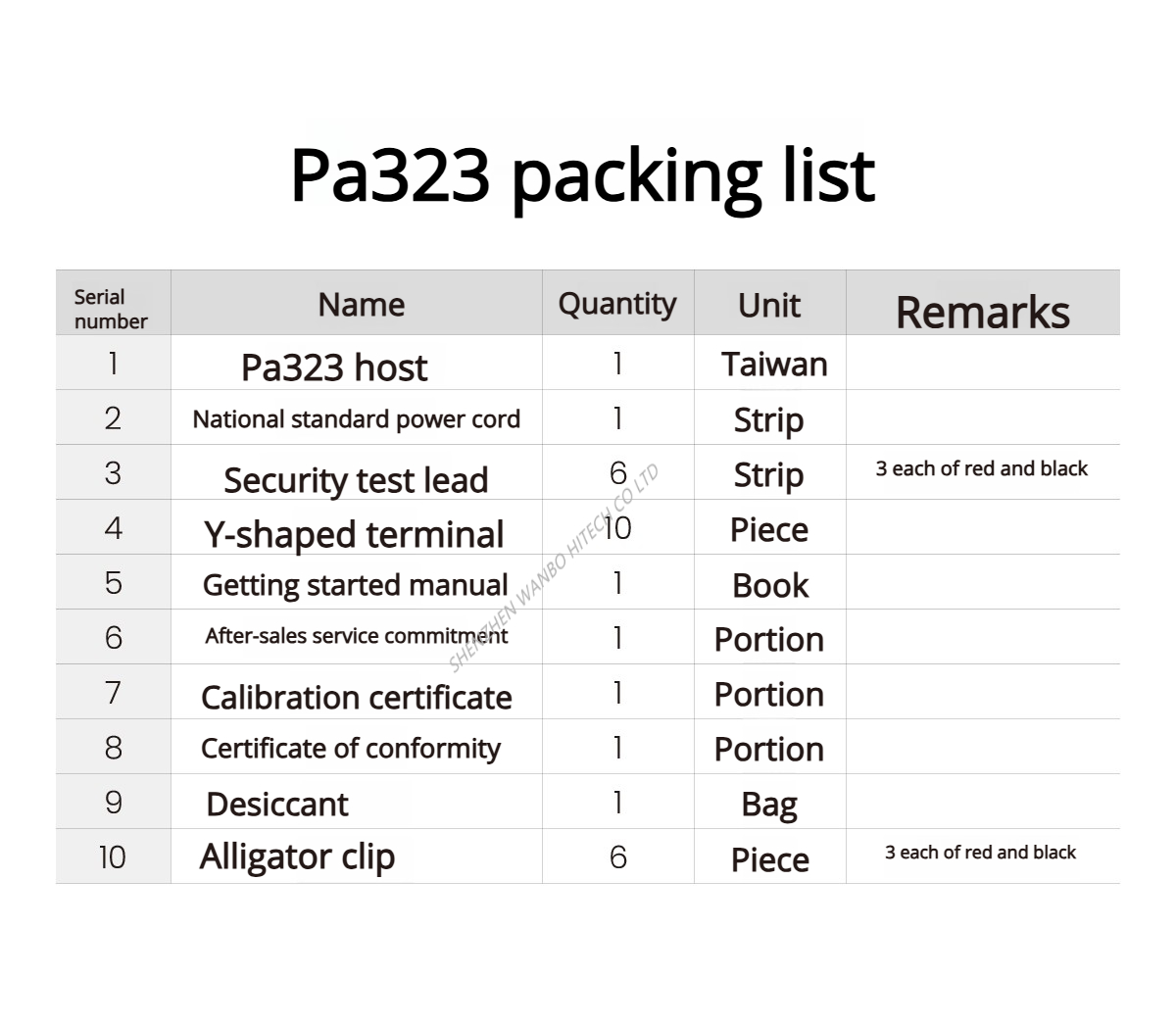Click "Certificate of conformity" cell

pyautogui.click(x=351, y=749)
